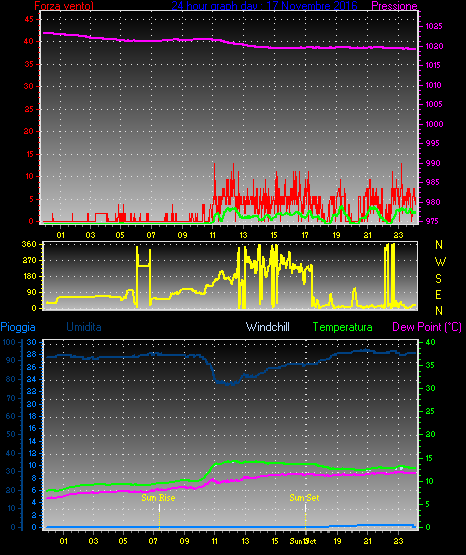
Task: Click the green 35 value on the temperature axis
Action: [430, 365]
